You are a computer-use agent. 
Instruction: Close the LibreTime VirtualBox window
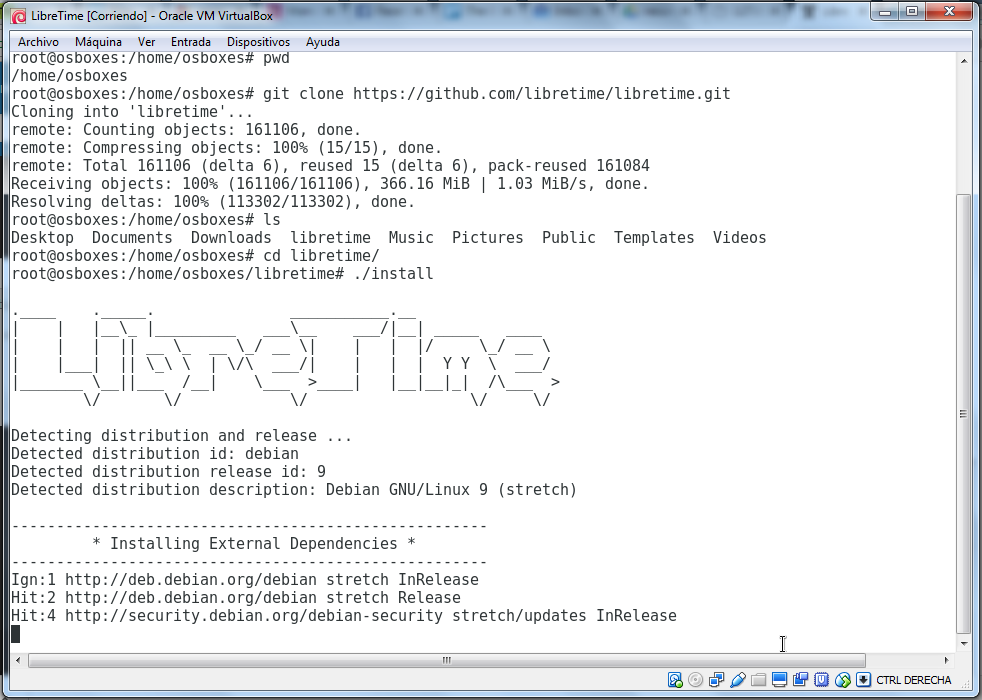tap(950, 12)
